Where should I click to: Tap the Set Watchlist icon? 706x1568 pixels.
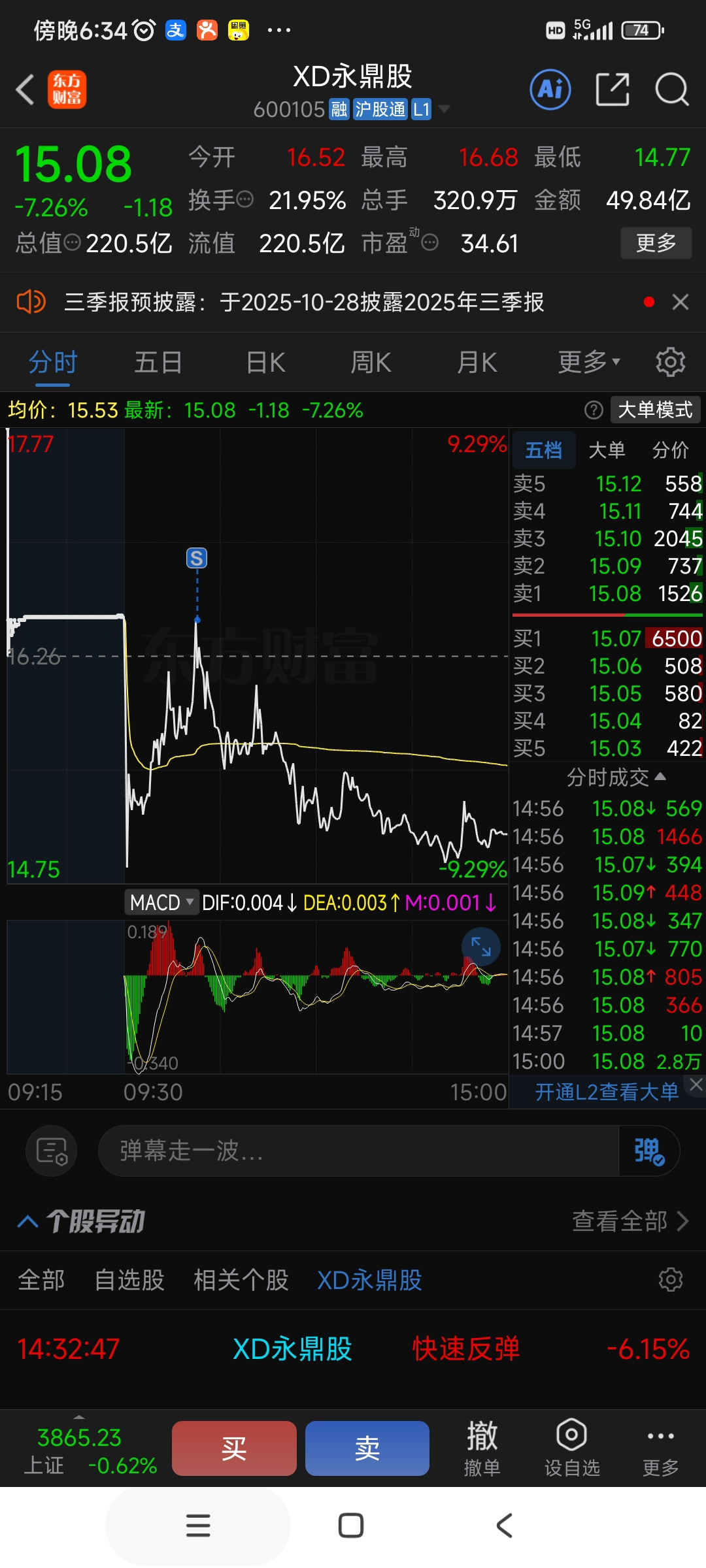click(x=572, y=1448)
